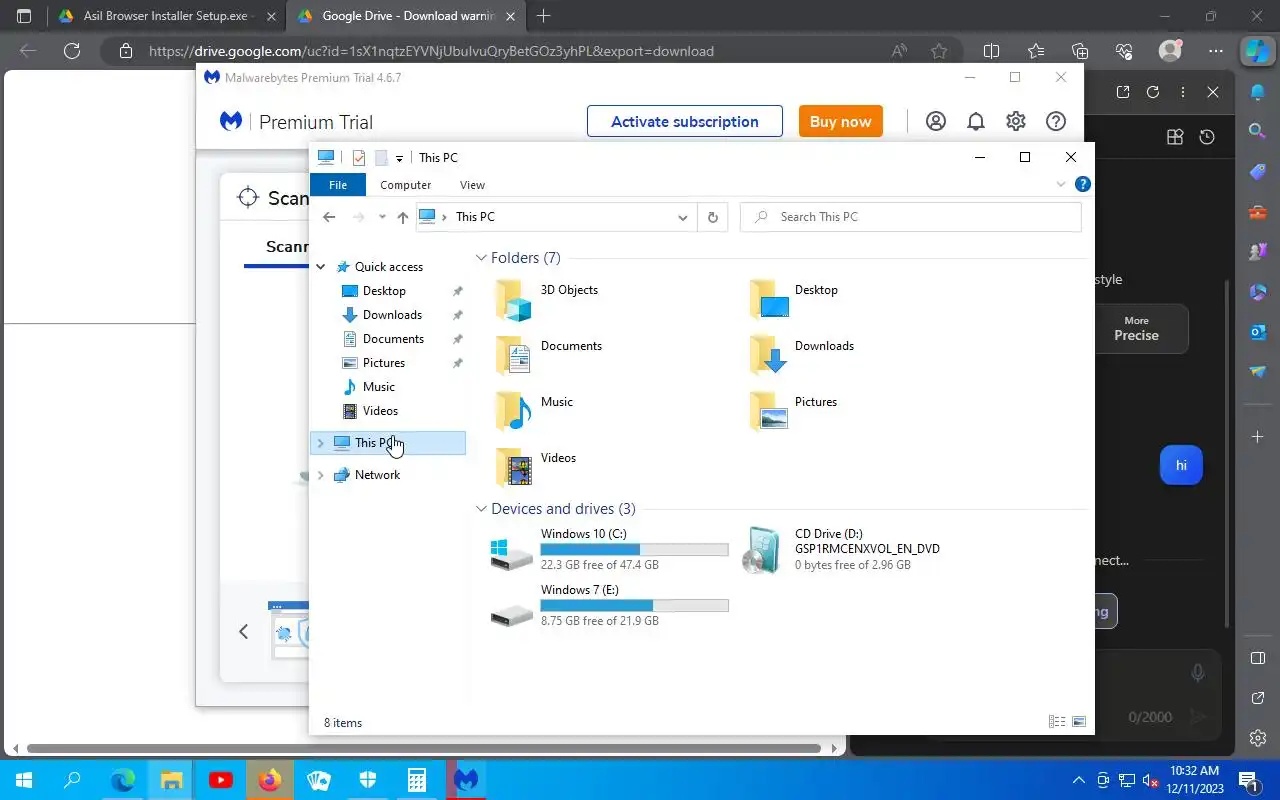
Task: Open Microsoft Edge from the taskbar
Action: [123, 780]
